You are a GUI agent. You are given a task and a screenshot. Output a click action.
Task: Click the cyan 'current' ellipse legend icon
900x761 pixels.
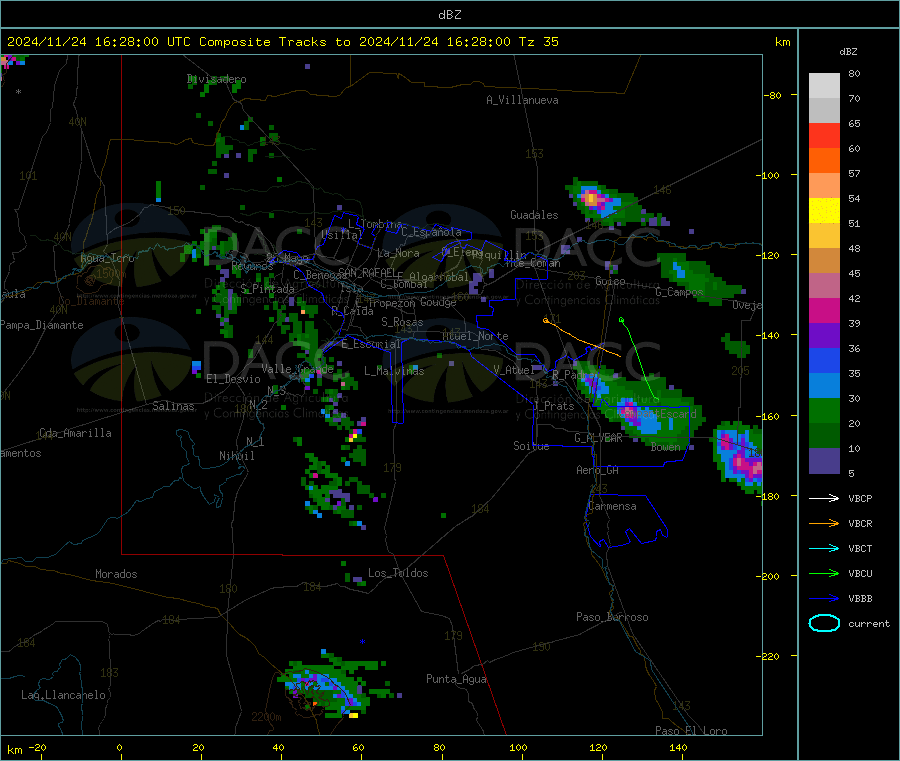(824, 623)
